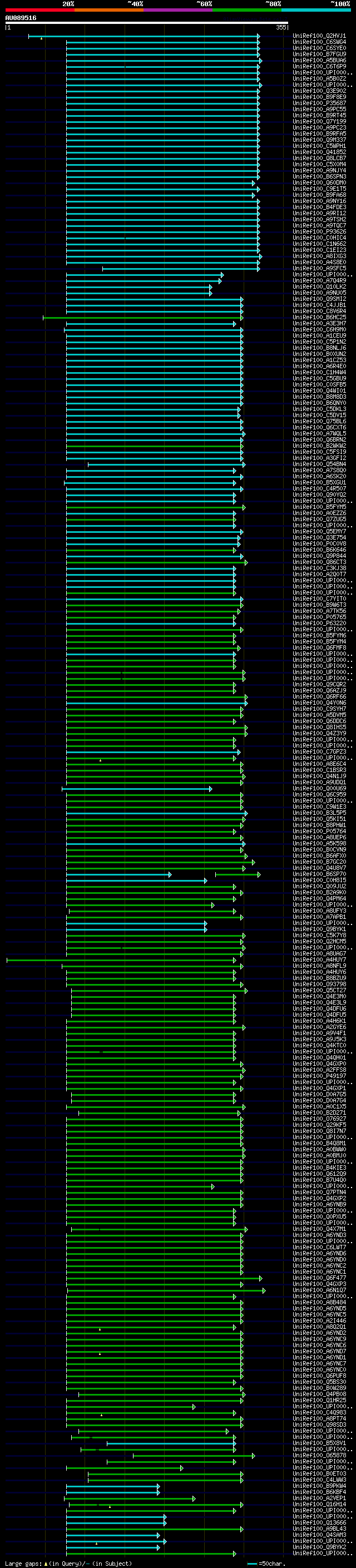Select the label UniRef100_A4HUY7
The width and height of the screenshot is (356, 1568).
[x=319, y=959]
